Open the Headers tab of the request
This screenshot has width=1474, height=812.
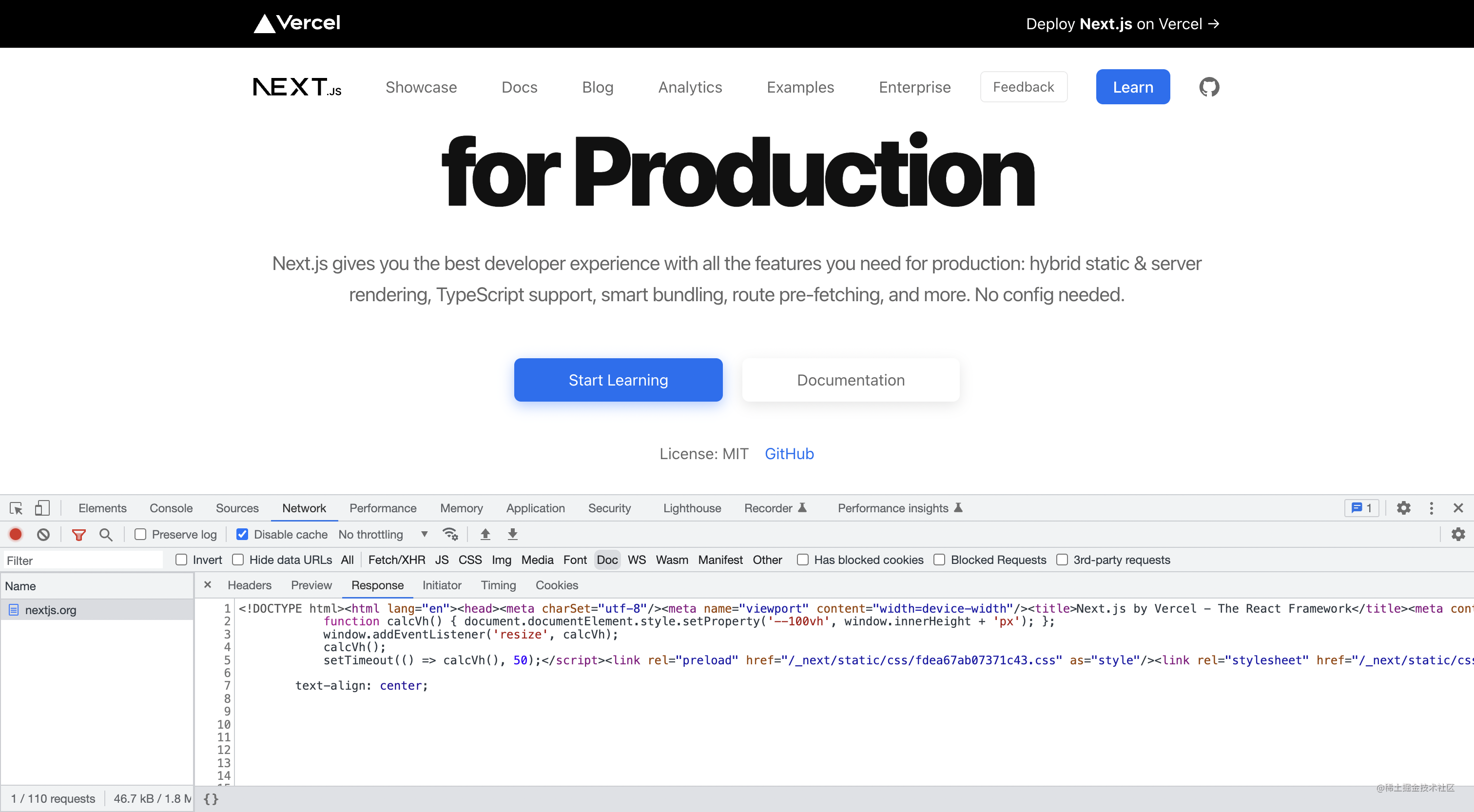click(249, 585)
